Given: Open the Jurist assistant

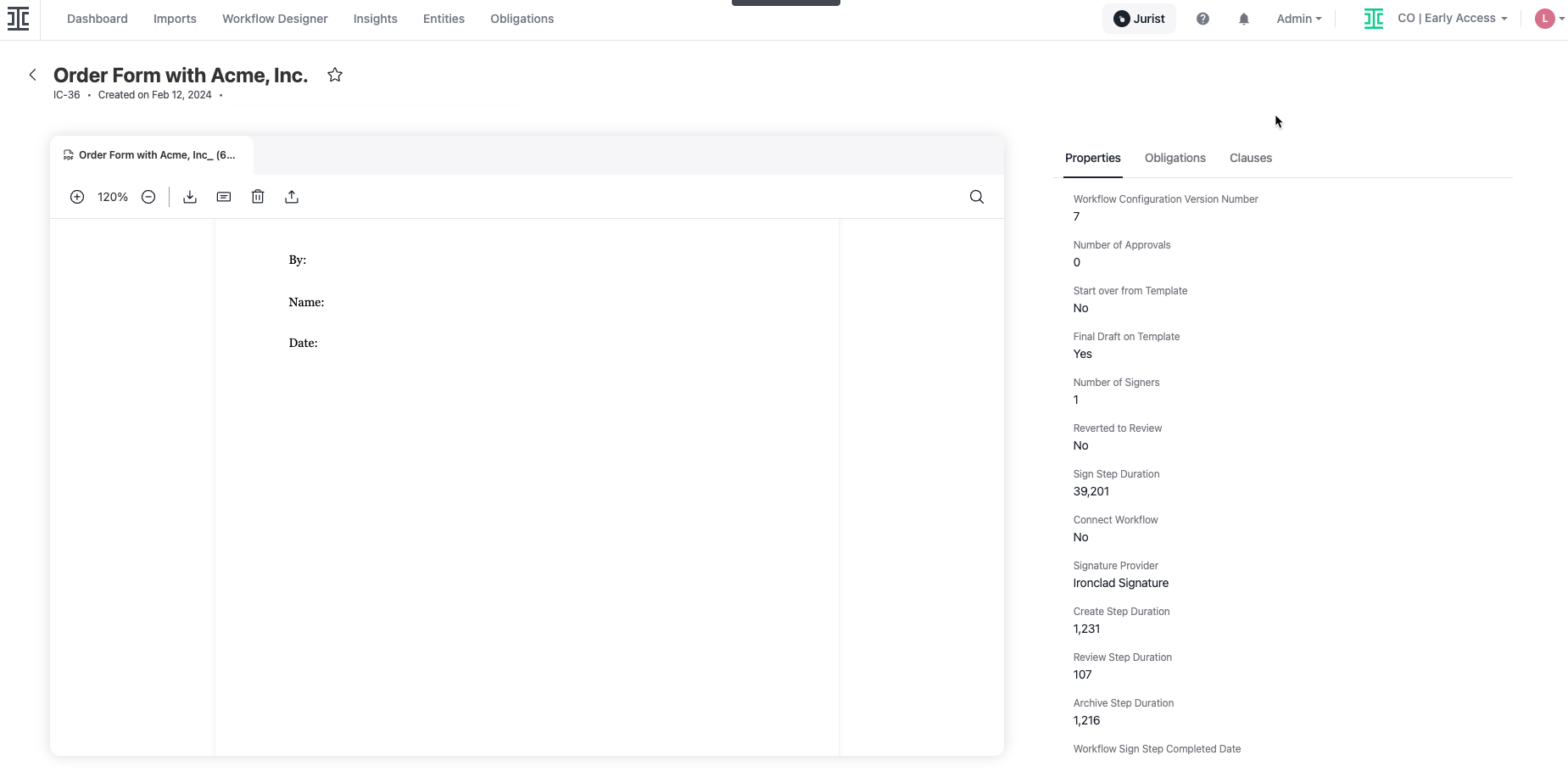Looking at the screenshot, I should tap(1139, 19).
